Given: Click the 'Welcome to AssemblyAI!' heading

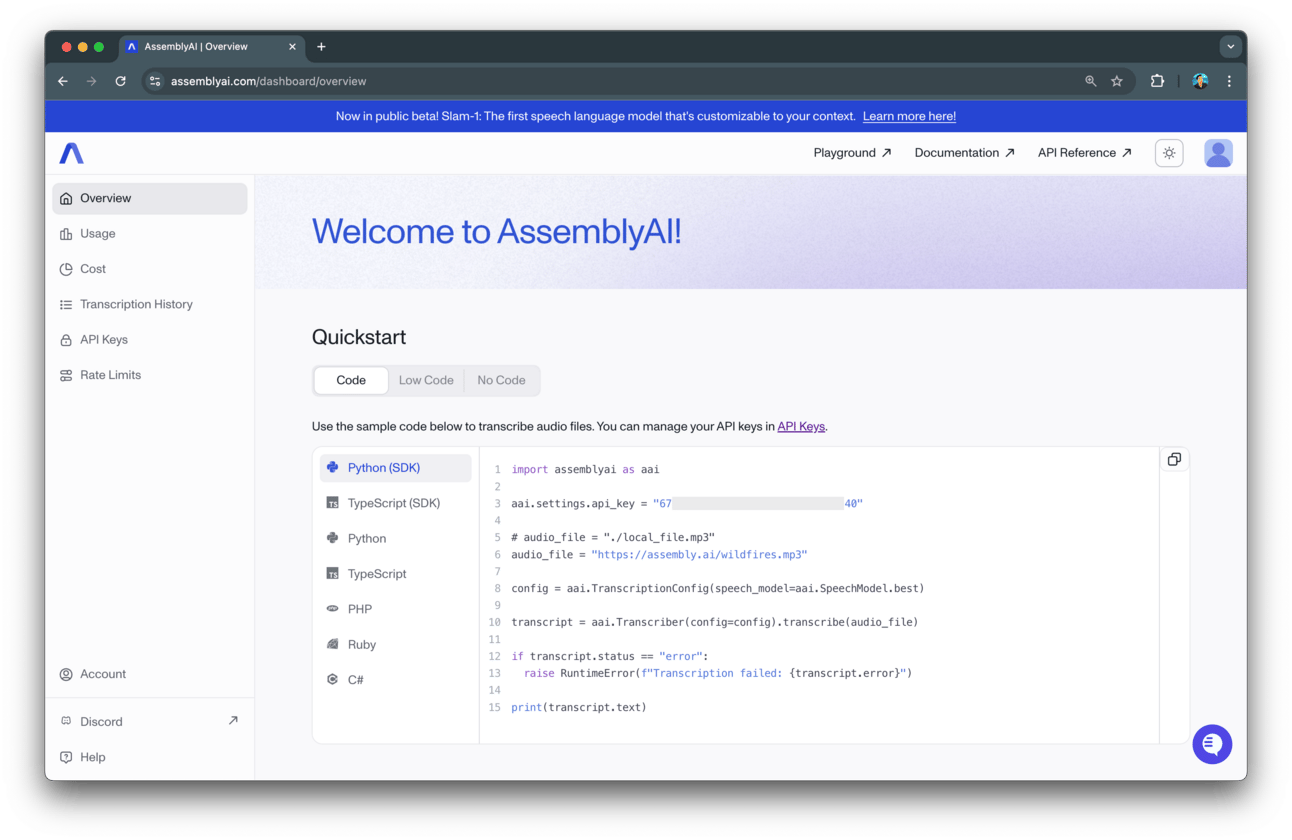Looking at the screenshot, I should (497, 232).
